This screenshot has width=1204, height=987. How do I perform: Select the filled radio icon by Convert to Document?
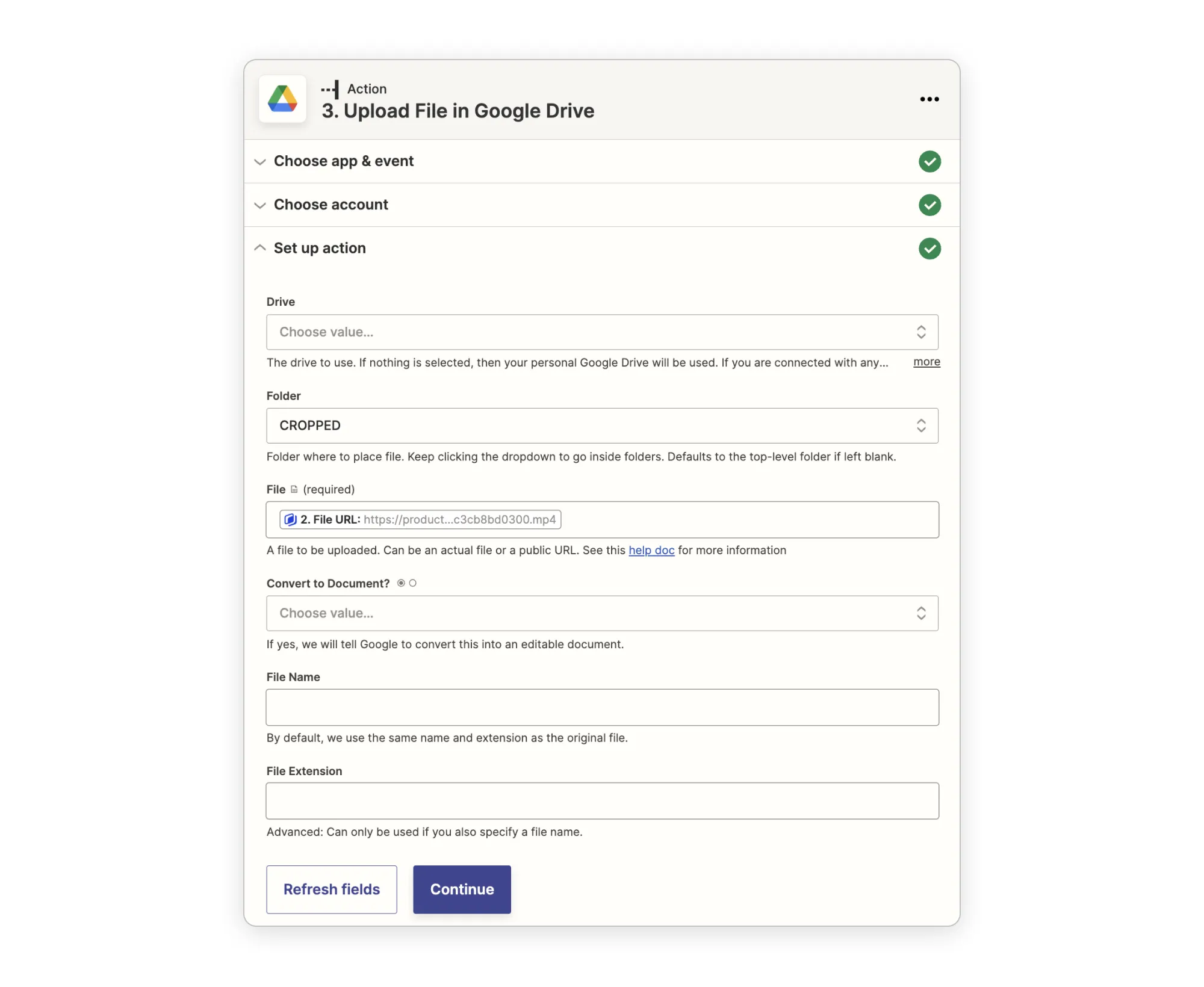tap(401, 583)
